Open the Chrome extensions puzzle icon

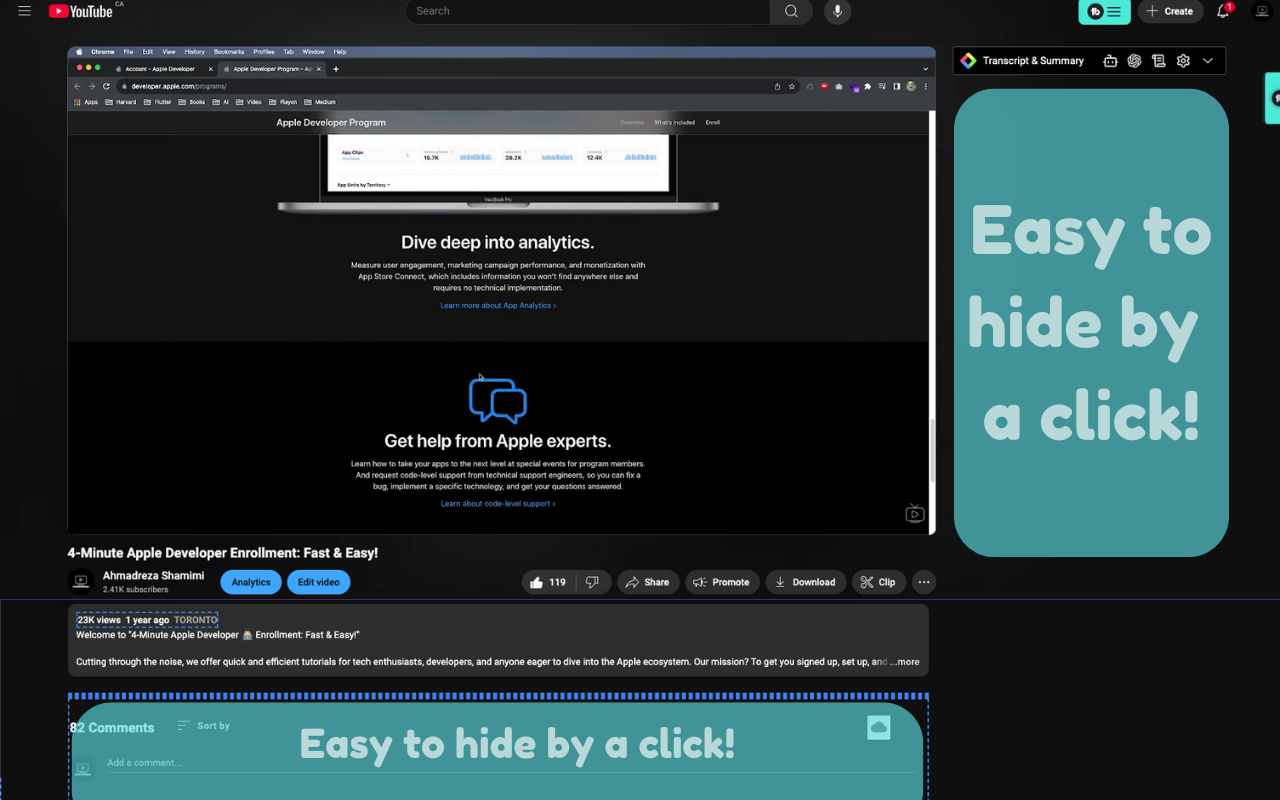pos(867,86)
